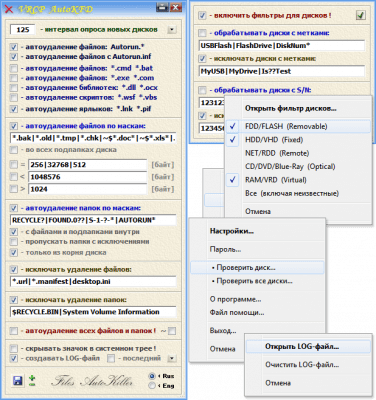Choose 'Открыть LOG-файл...' menu entry
This screenshot has width=376, height=400.
click(308, 347)
